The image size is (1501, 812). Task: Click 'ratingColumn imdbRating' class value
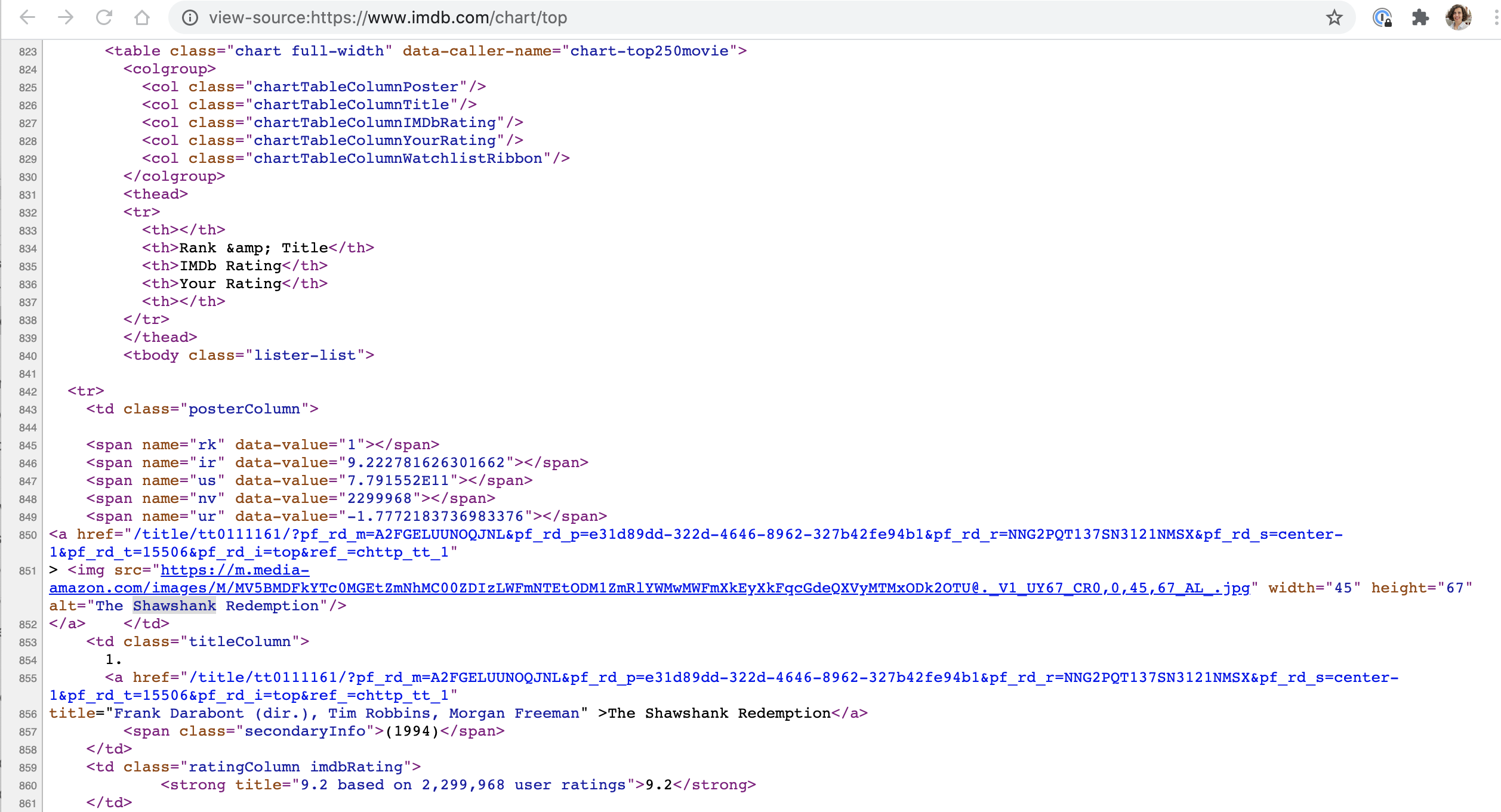[295, 767]
